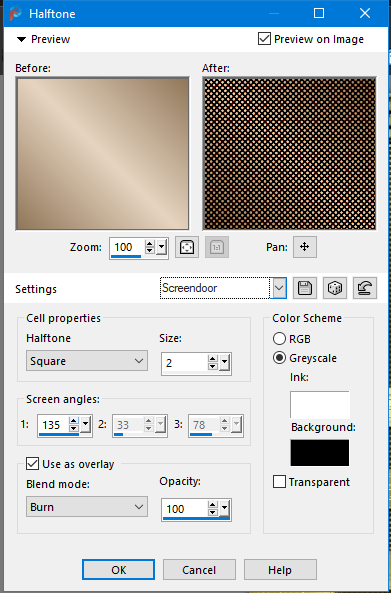Click Screen angle 1 field showing 135

(53, 425)
